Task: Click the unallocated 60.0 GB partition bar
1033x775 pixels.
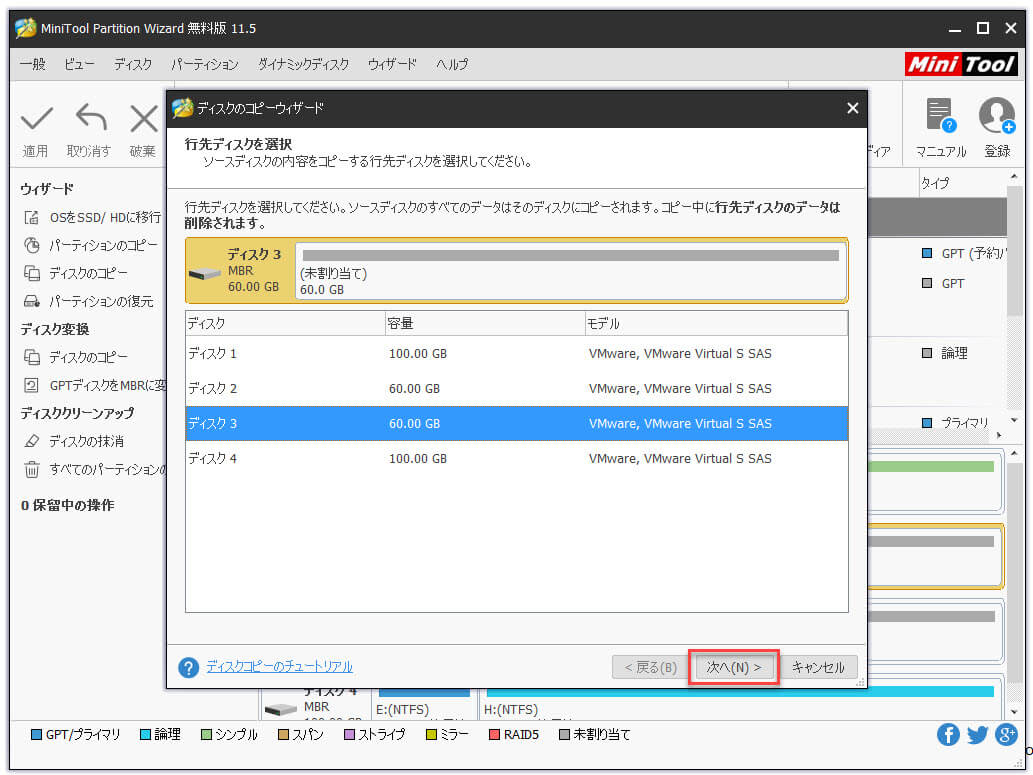Action: [x=571, y=271]
